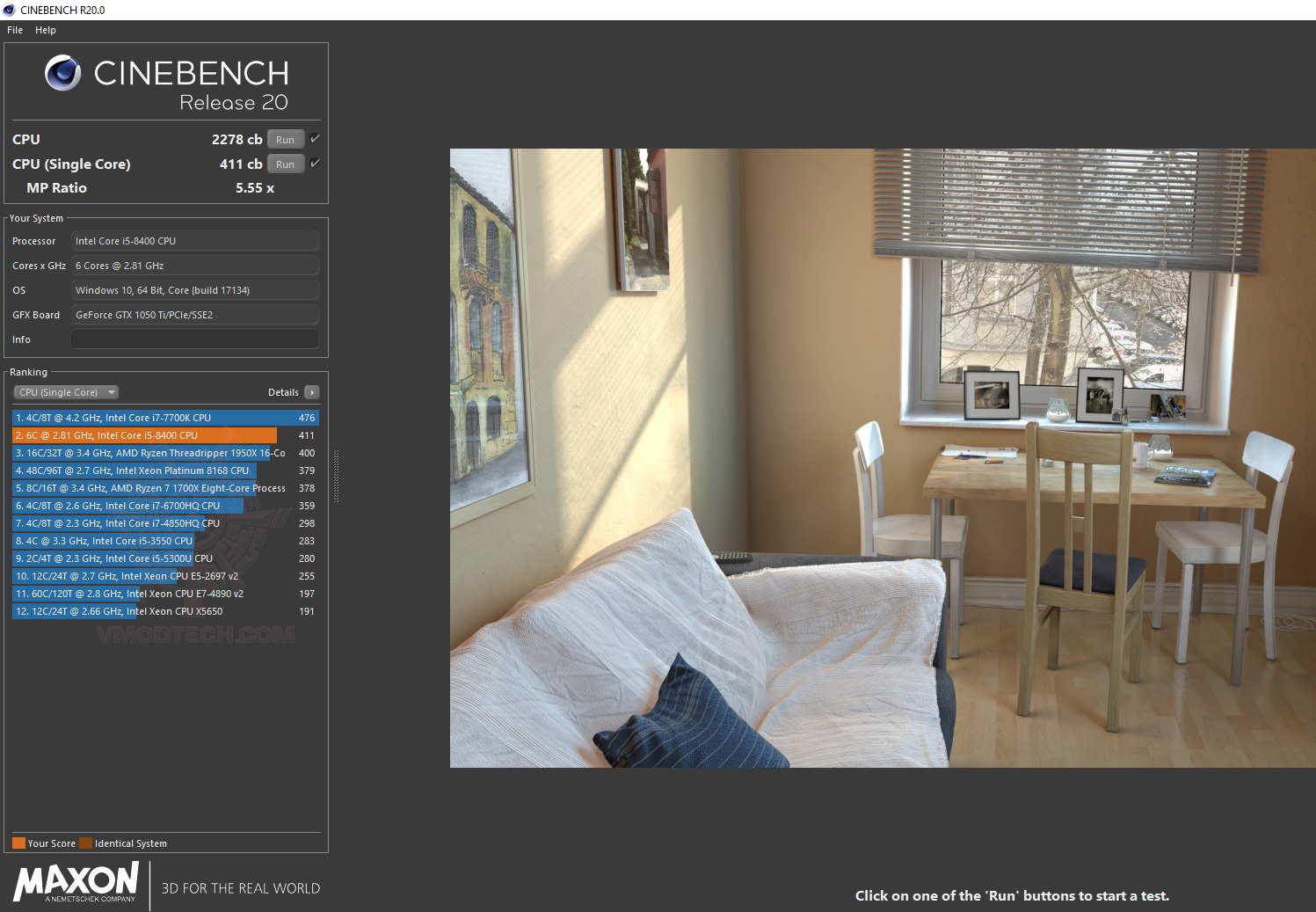
Task: Click the OS field showing Windows 10
Action: [194, 290]
